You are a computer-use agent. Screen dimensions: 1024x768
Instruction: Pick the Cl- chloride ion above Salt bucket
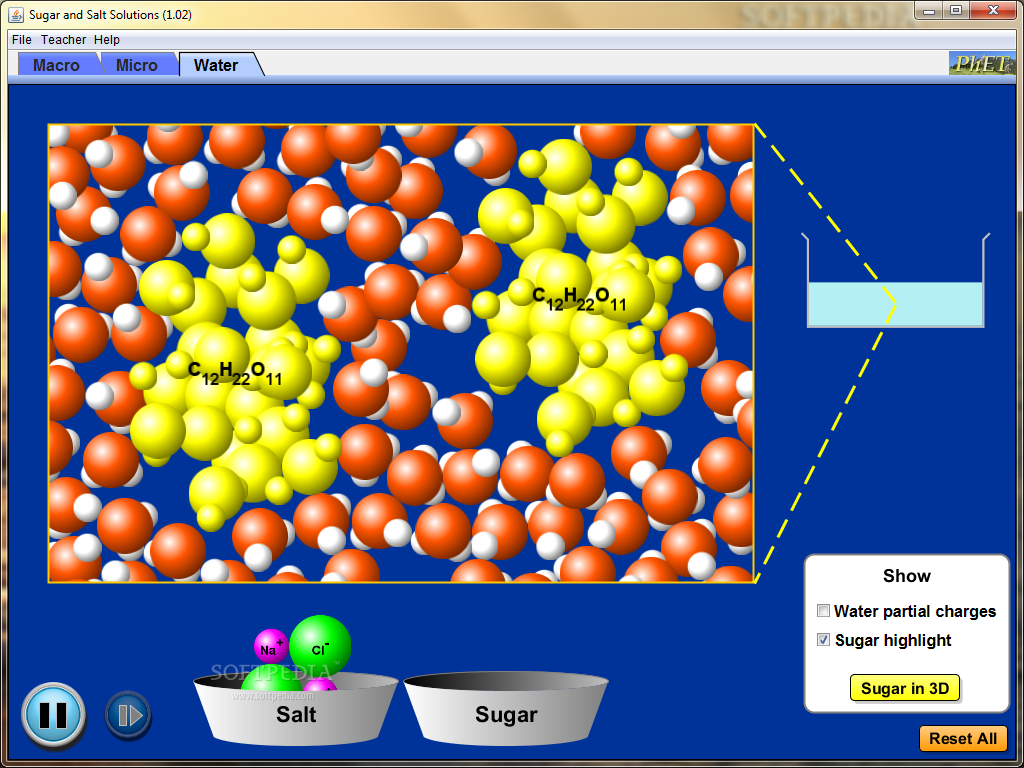320,647
